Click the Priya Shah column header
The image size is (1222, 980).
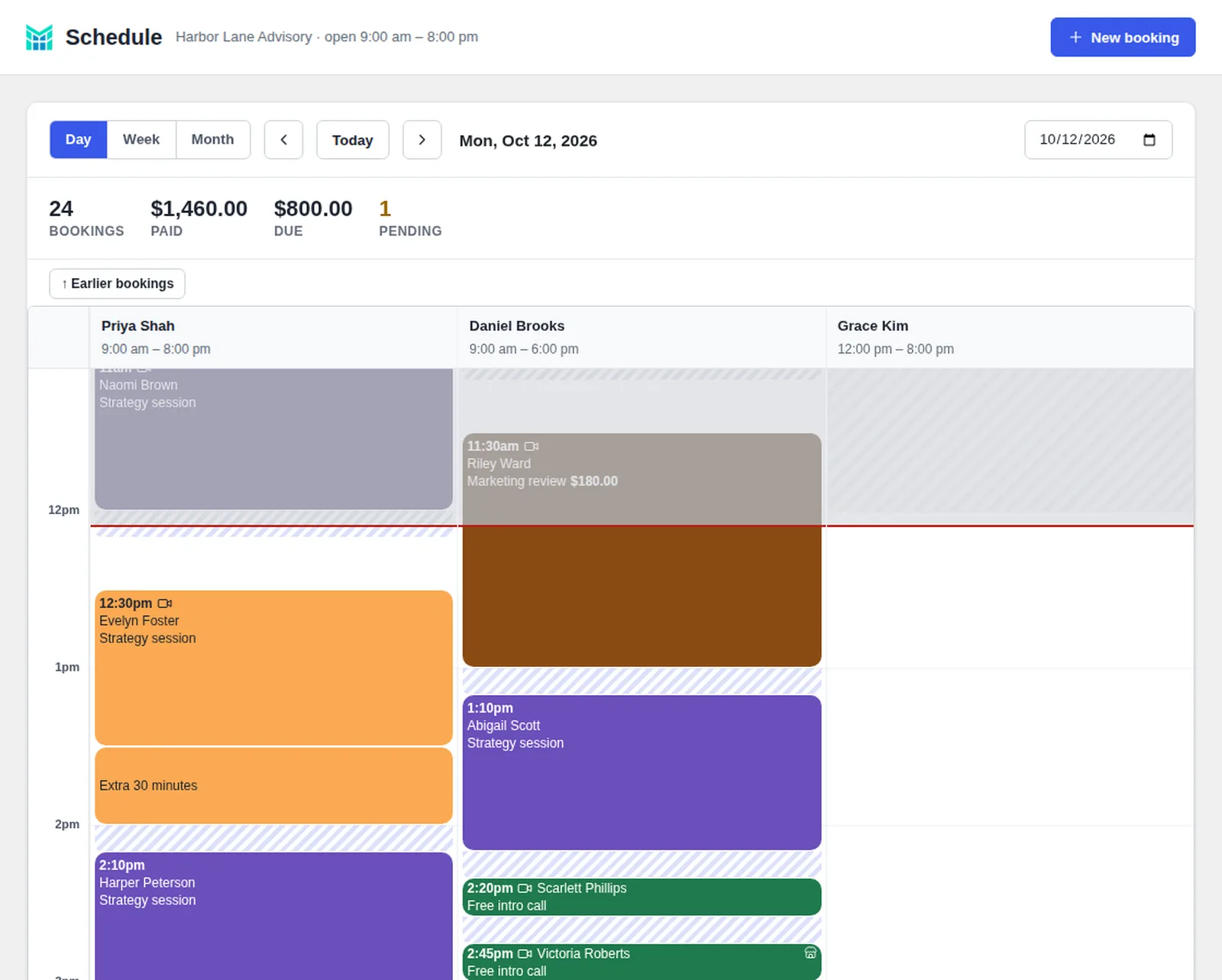[273, 338]
